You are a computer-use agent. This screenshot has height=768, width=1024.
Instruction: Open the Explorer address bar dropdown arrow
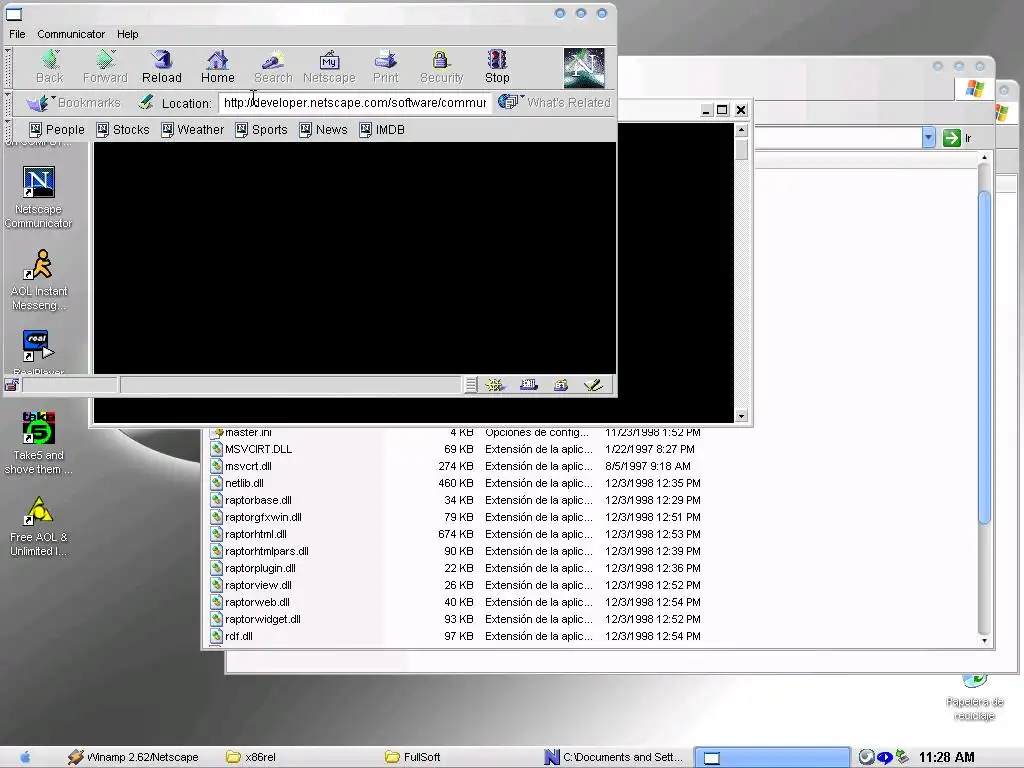[x=929, y=138]
